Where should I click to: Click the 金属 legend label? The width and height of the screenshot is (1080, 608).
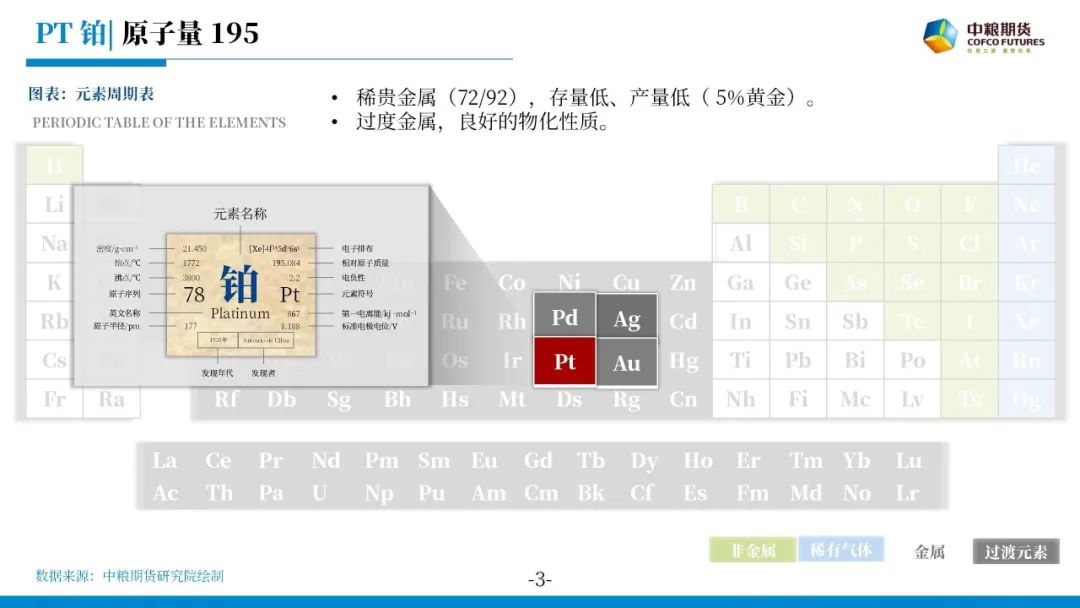(x=929, y=552)
